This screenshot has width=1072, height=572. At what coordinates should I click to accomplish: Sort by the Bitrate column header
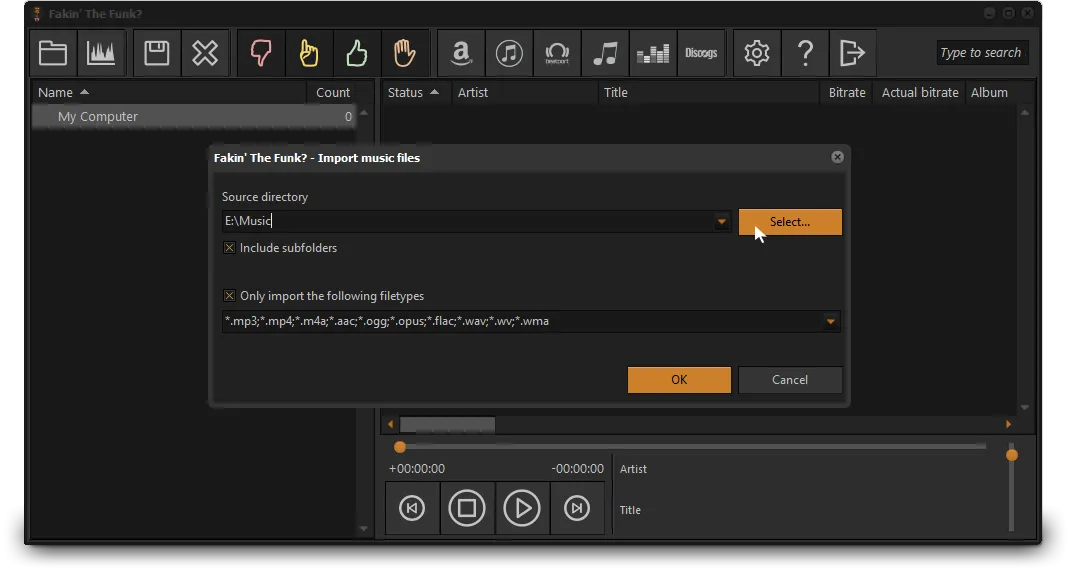pyautogui.click(x=847, y=92)
